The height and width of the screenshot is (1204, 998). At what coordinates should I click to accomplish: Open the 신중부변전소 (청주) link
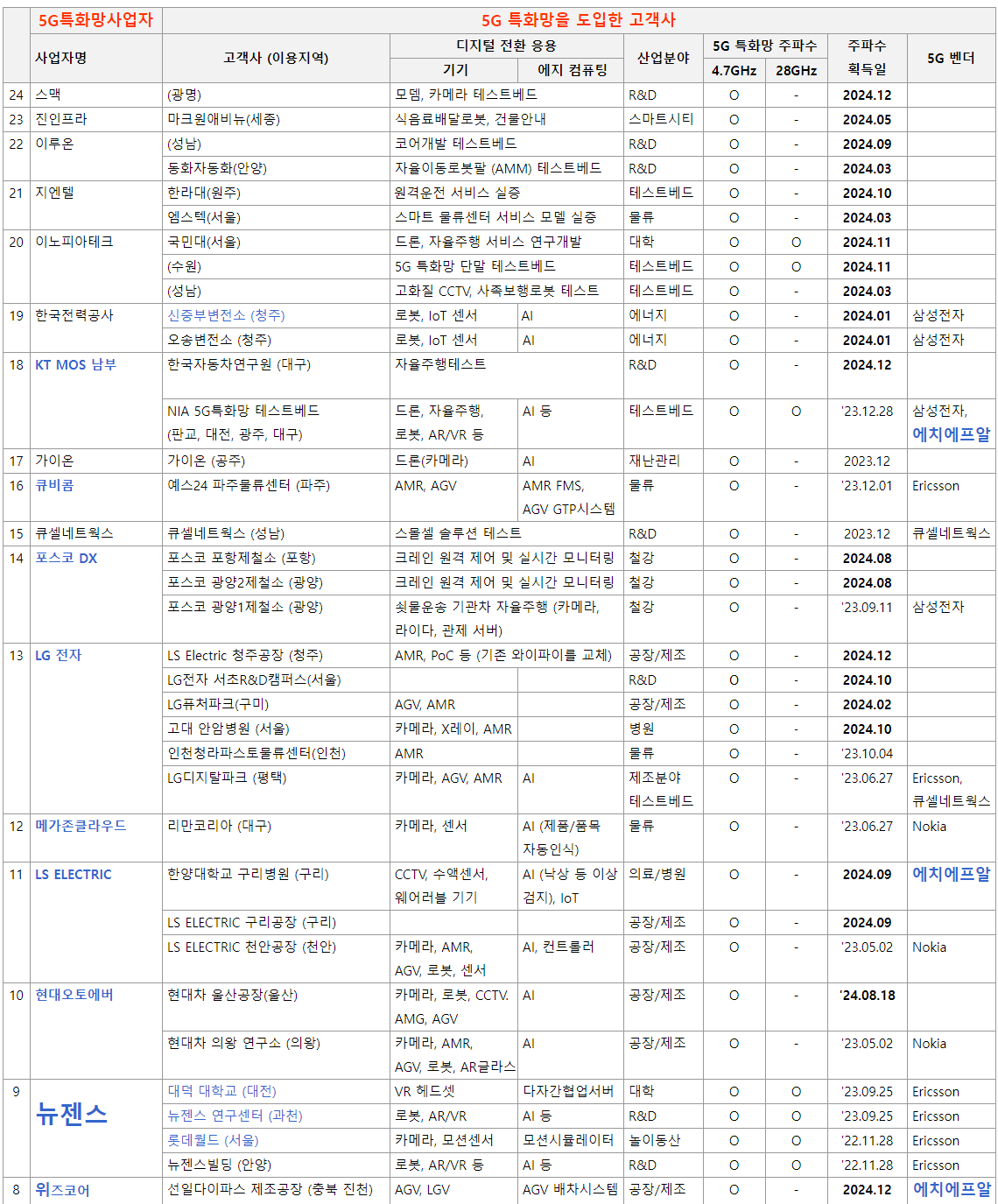(x=226, y=315)
